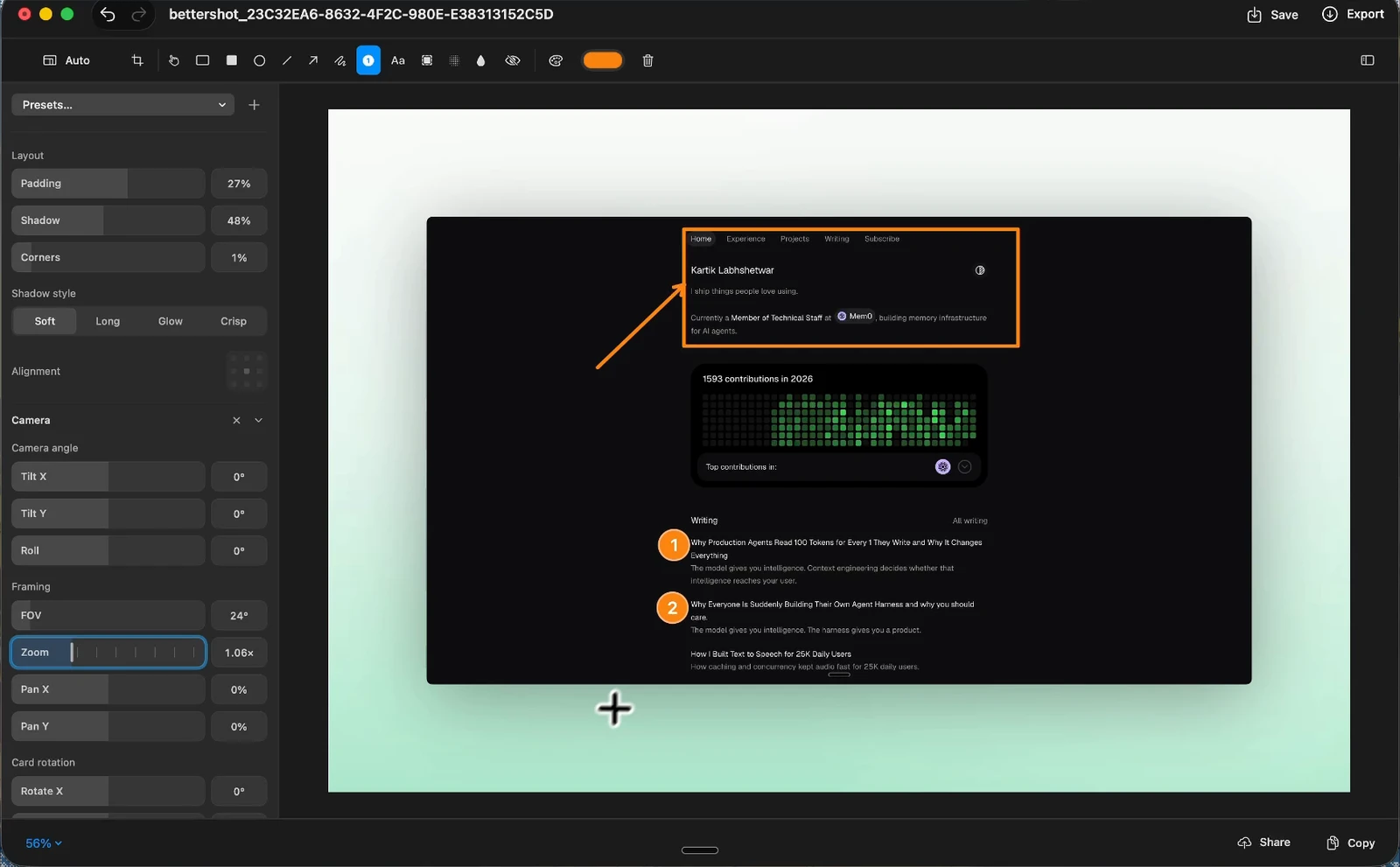Choose the Glow shadow style
Screen dimensions: 1400x867
coord(171,321)
